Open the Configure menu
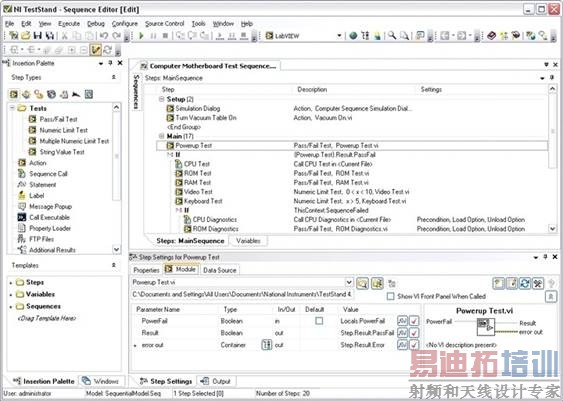The height and width of the screenshot is (401, 563). pyautogui.click(x=125, y=24)
